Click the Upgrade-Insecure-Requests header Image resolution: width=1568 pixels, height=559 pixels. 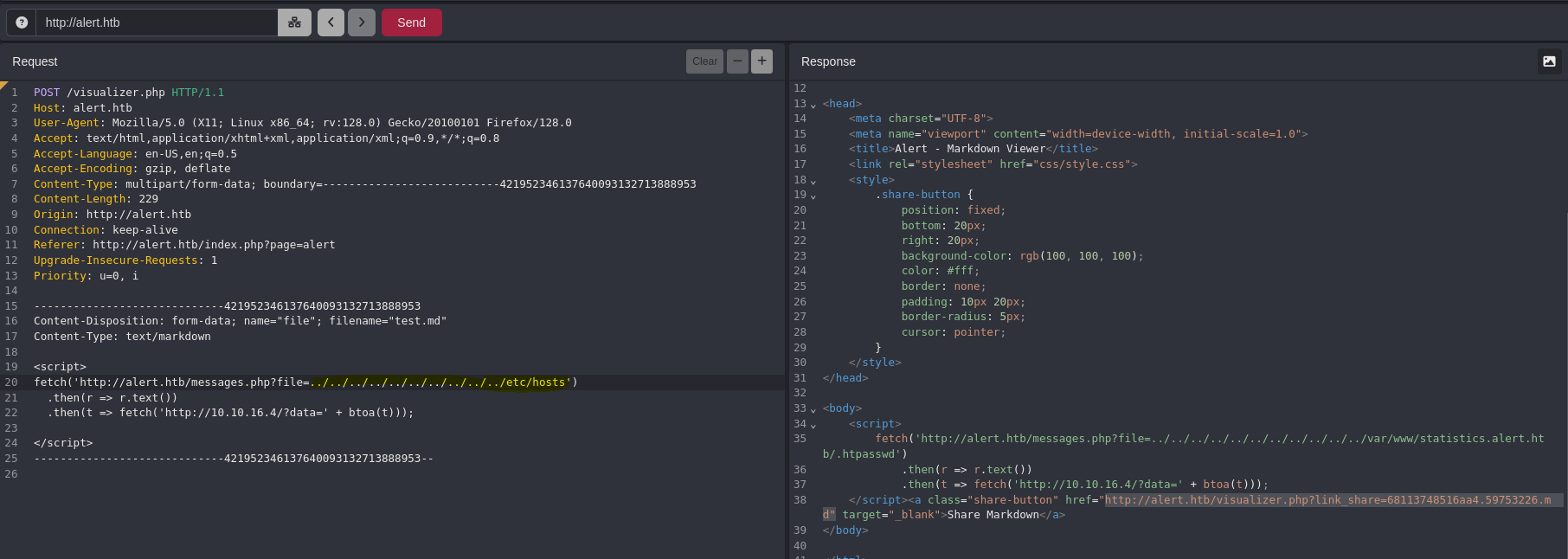[125, 260]
